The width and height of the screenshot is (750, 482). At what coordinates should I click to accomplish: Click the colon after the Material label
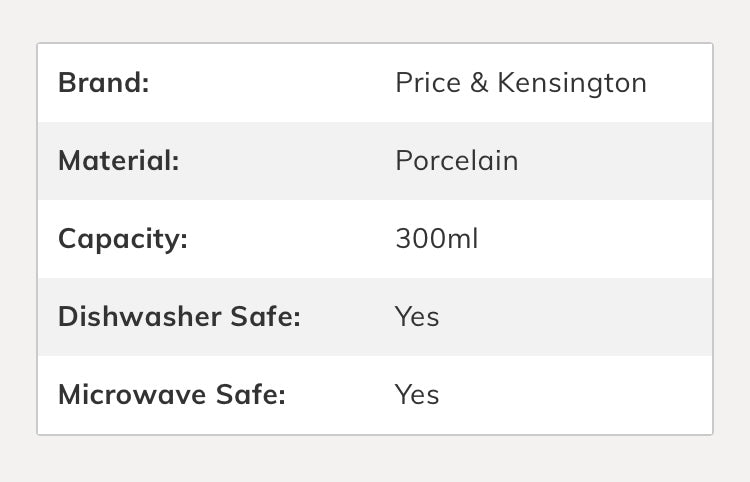(175, 162)
